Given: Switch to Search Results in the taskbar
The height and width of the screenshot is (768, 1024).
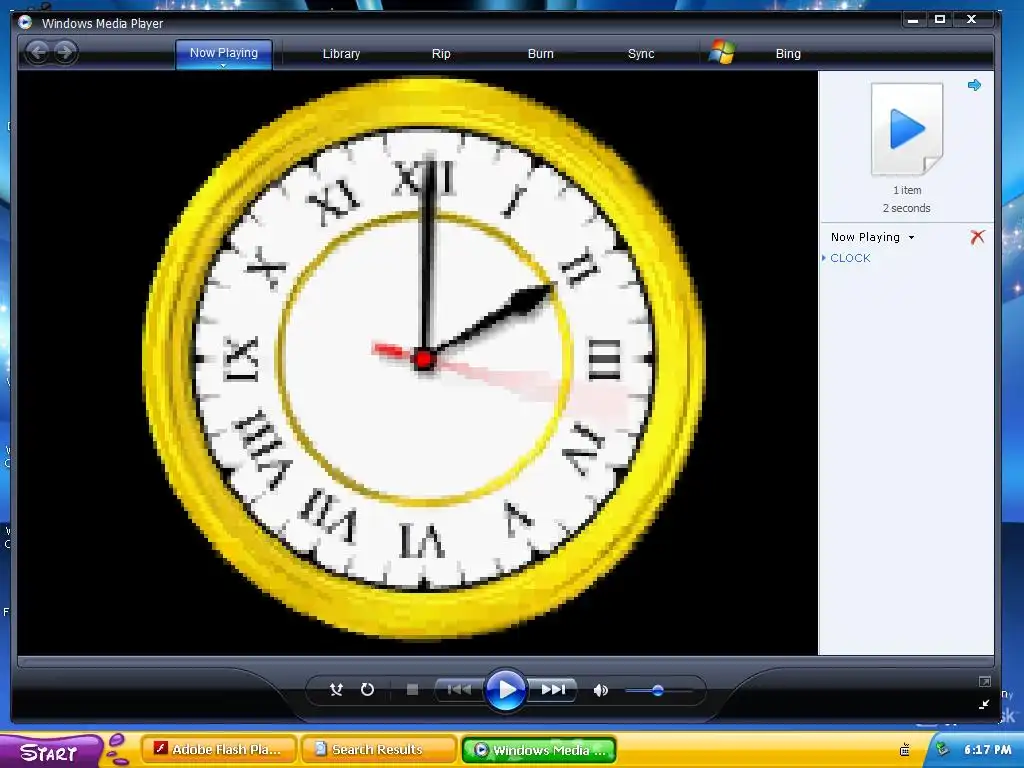Looking at the screenshot, I should click(x=377, y=750).
